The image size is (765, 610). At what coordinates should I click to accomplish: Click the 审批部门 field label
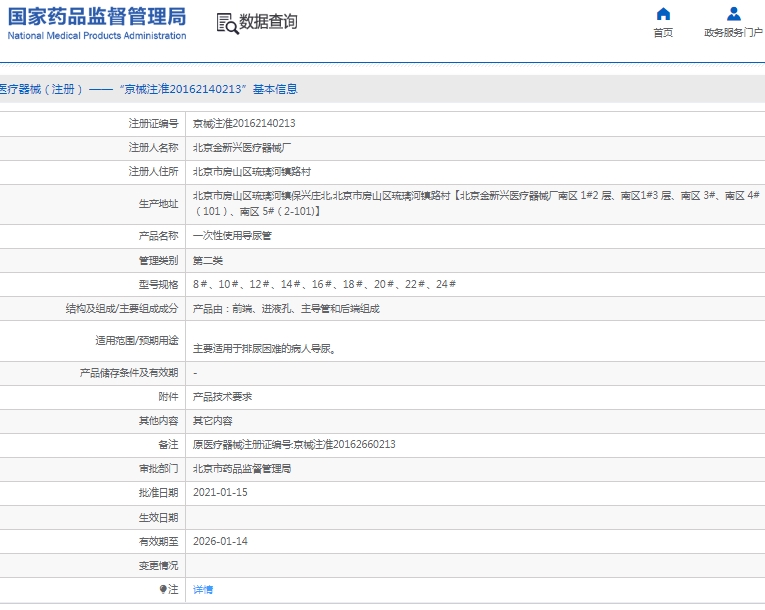pyautogui.click(x=159, y=468)
